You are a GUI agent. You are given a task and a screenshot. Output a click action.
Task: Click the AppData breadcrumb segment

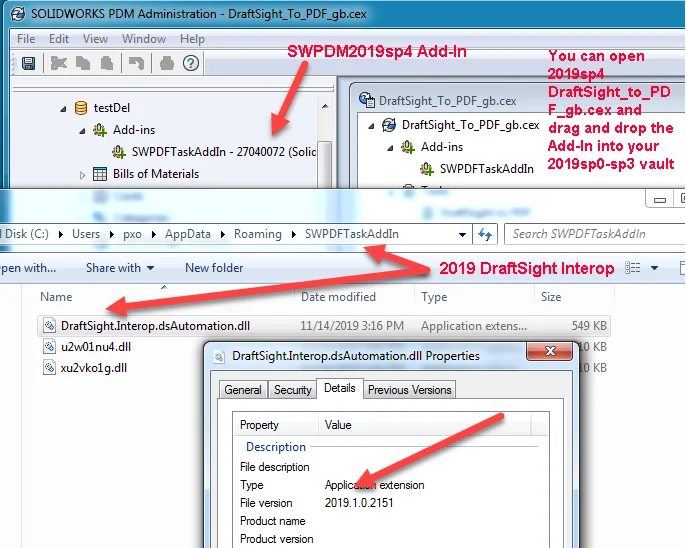188,234
